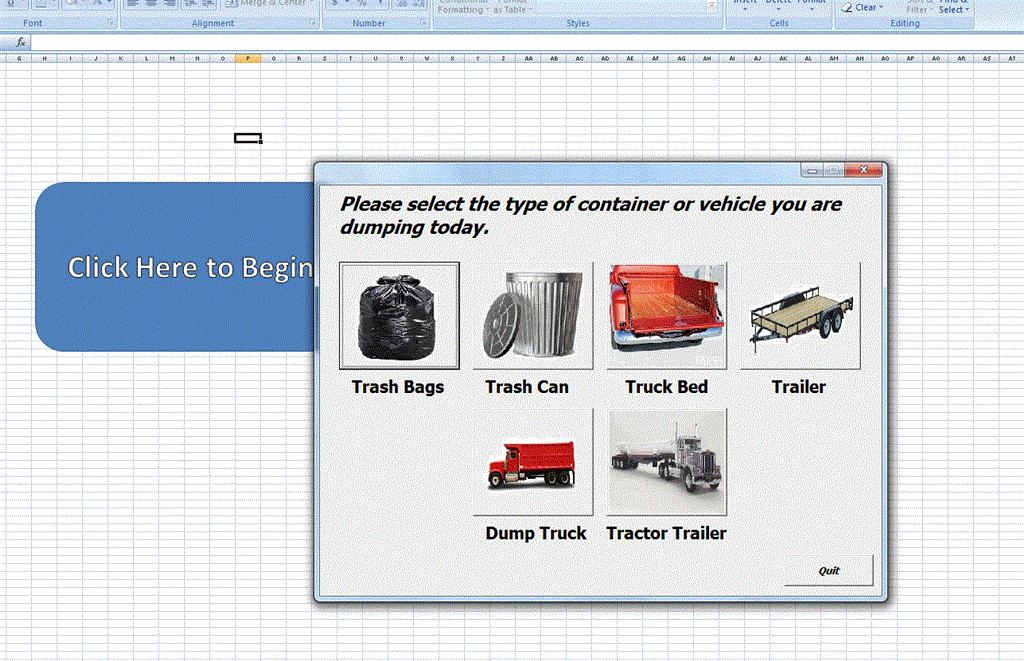Open the Alignment dialog launcher
The image size is (1024, 661).
(312, 23)
